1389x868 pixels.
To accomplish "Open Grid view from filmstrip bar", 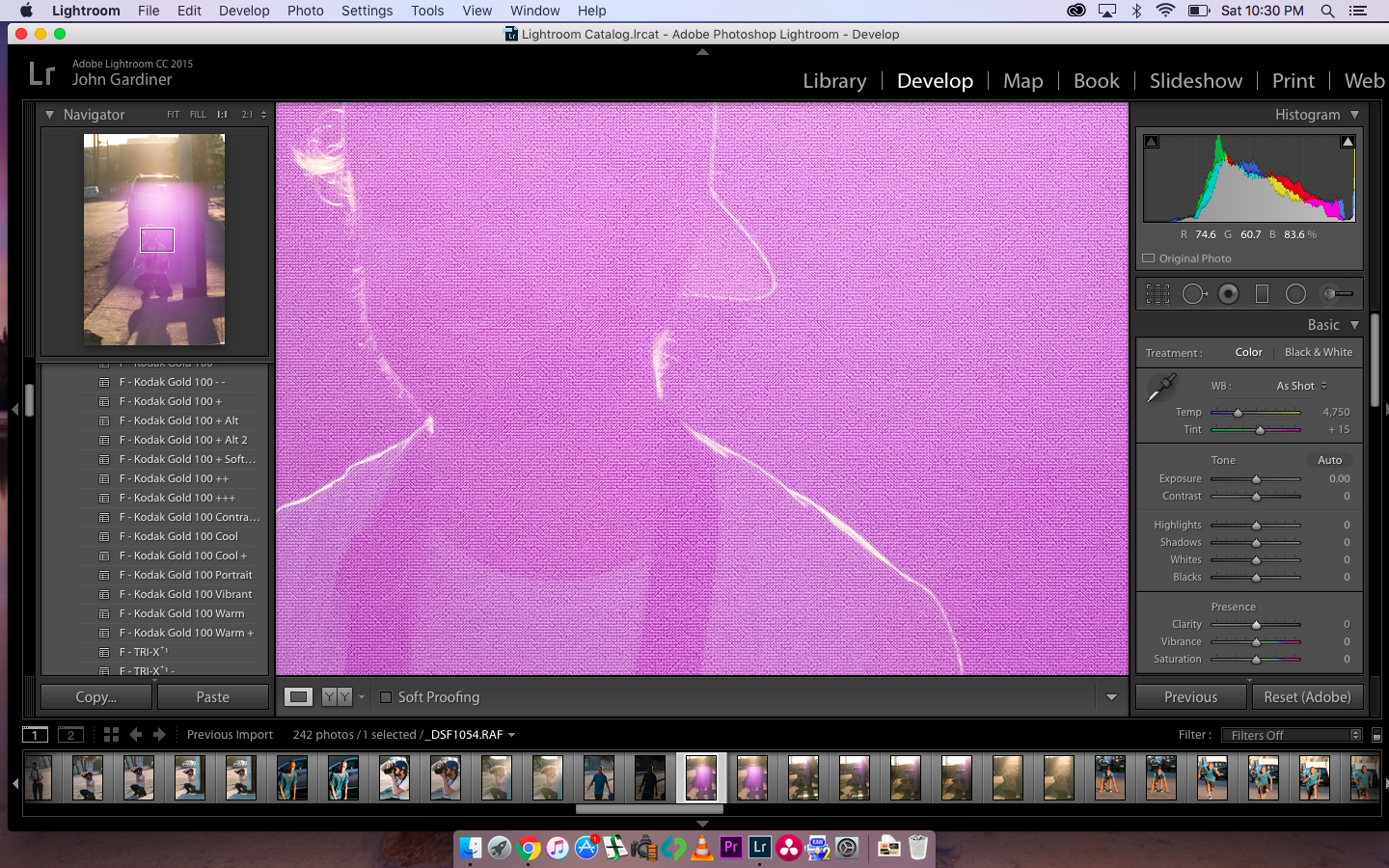I will pos(111,735).
